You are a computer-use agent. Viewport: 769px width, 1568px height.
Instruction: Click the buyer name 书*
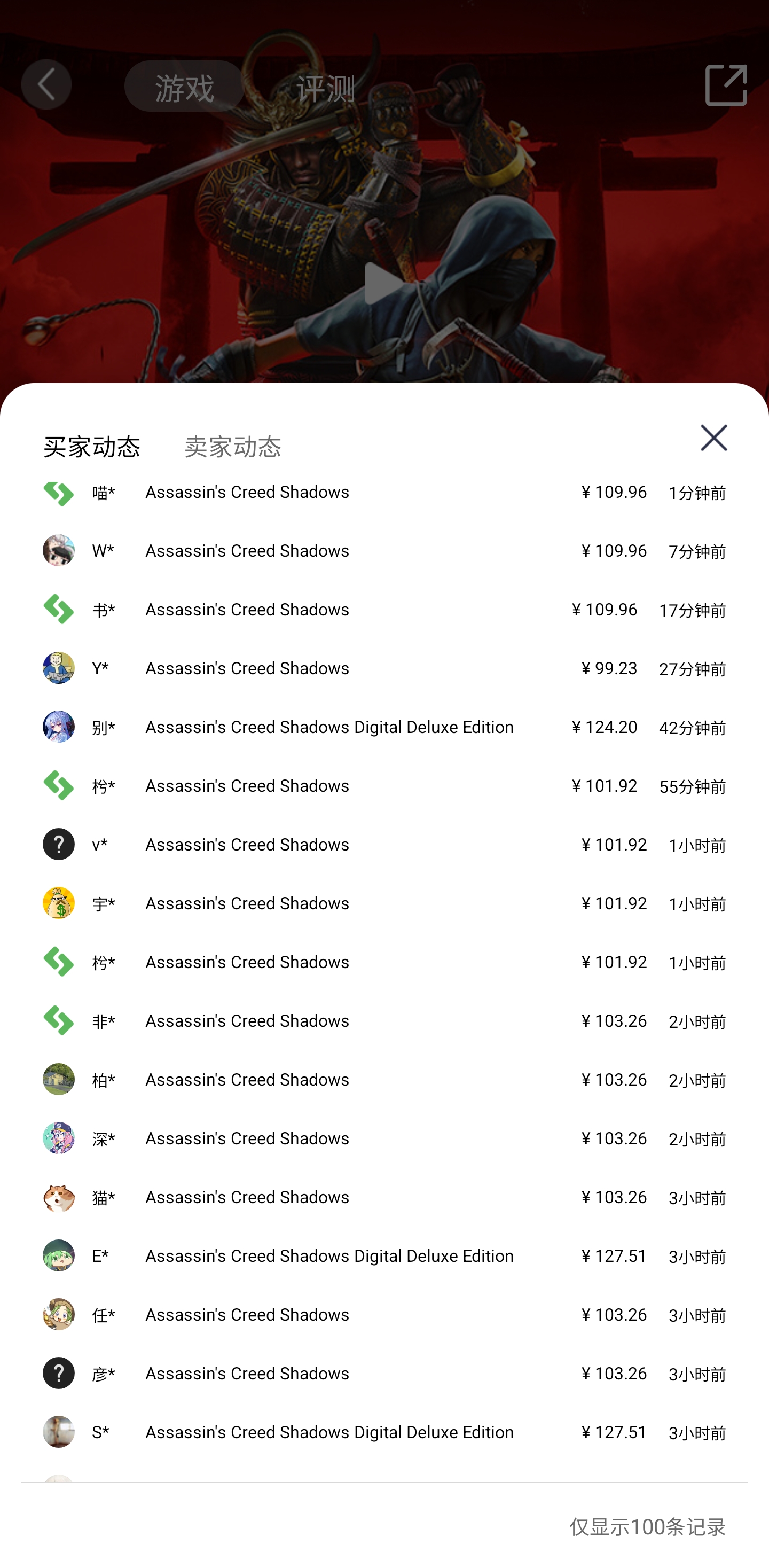104,610
